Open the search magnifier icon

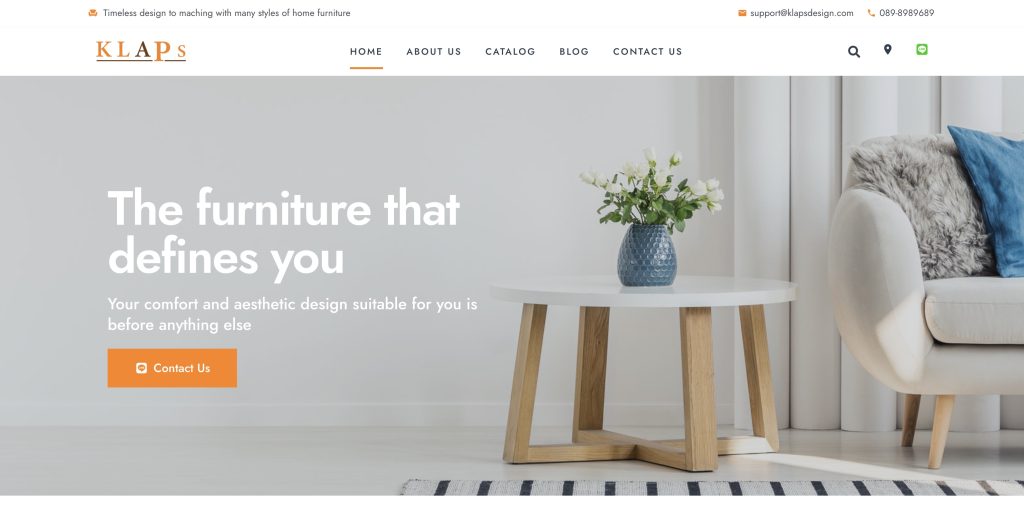coord(854,52)
